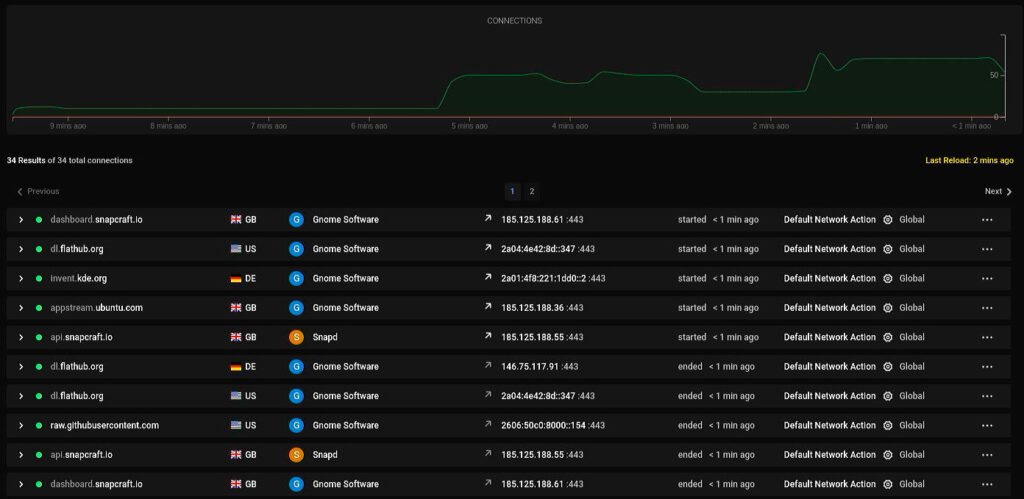Click Next to view more connections
Screen dimensions: 1024x499
point(998,191)
